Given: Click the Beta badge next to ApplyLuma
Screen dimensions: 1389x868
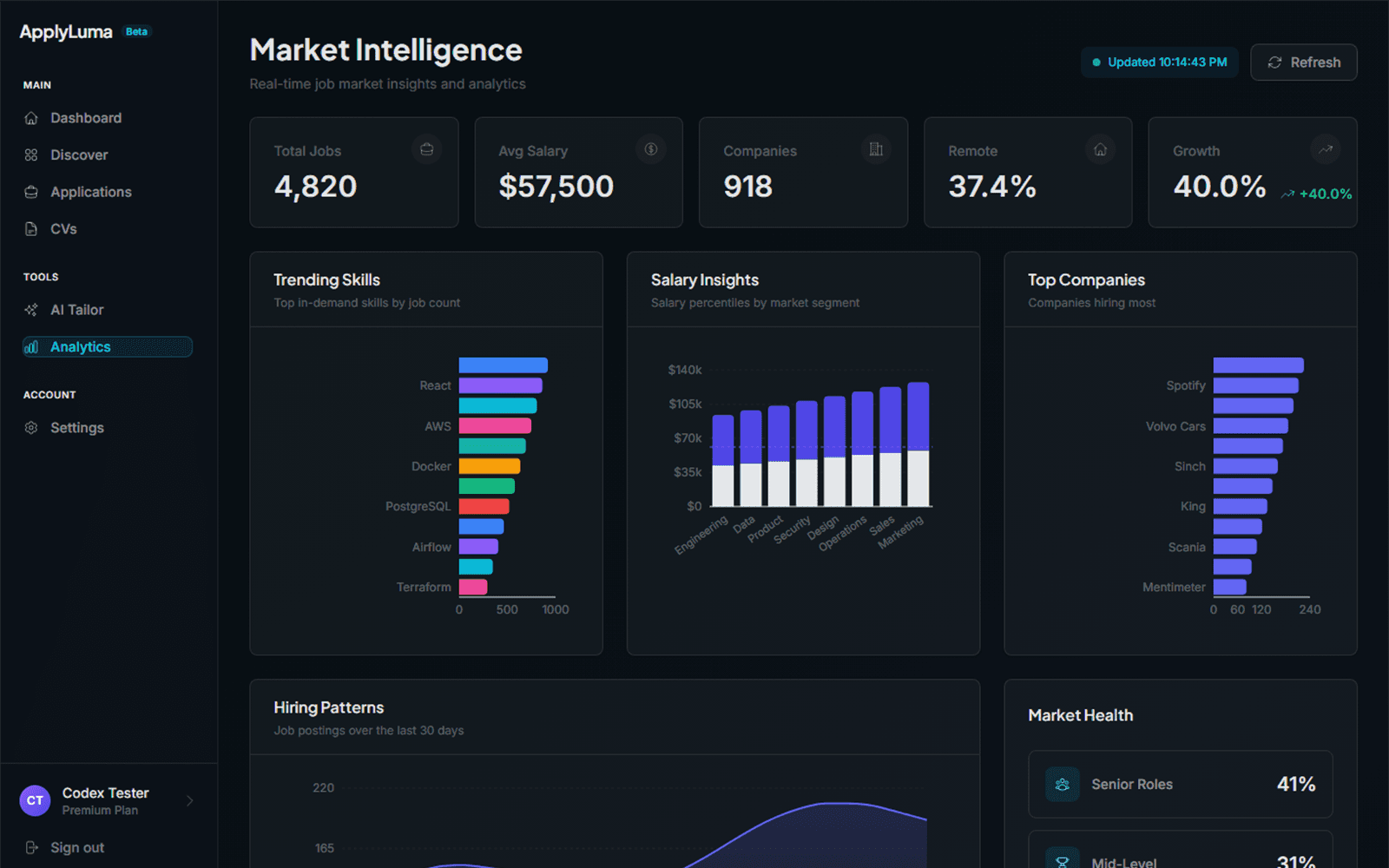Looking at the screenshot, I should 136,31.
